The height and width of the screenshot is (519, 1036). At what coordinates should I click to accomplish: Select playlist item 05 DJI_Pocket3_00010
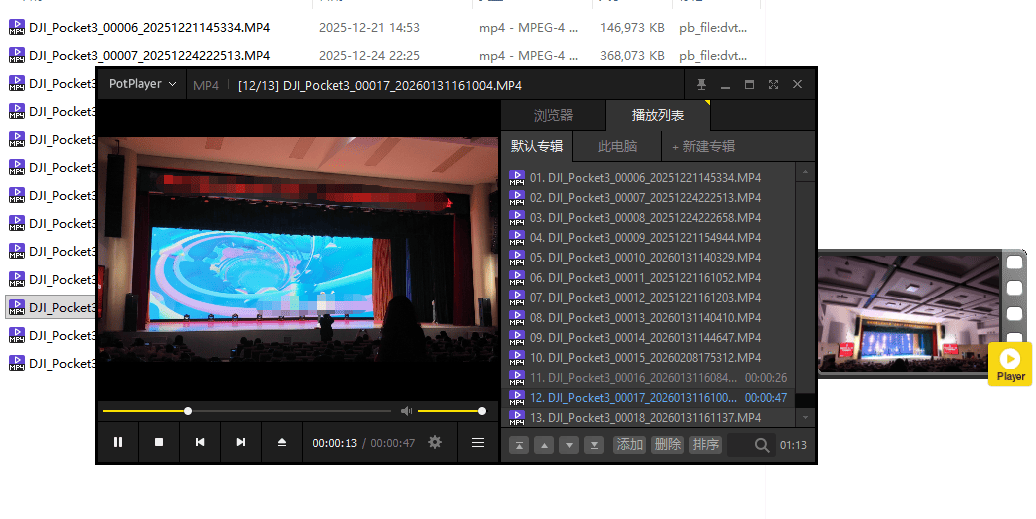pos(650,258)
